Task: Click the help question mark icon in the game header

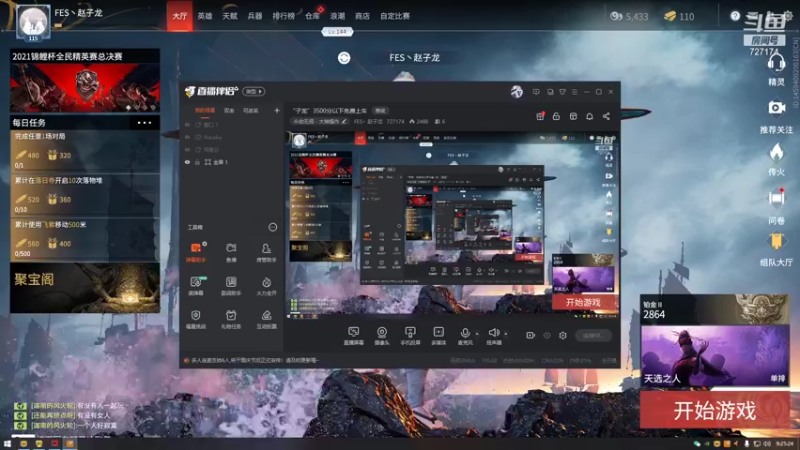Action: click(x=735, y=16)
